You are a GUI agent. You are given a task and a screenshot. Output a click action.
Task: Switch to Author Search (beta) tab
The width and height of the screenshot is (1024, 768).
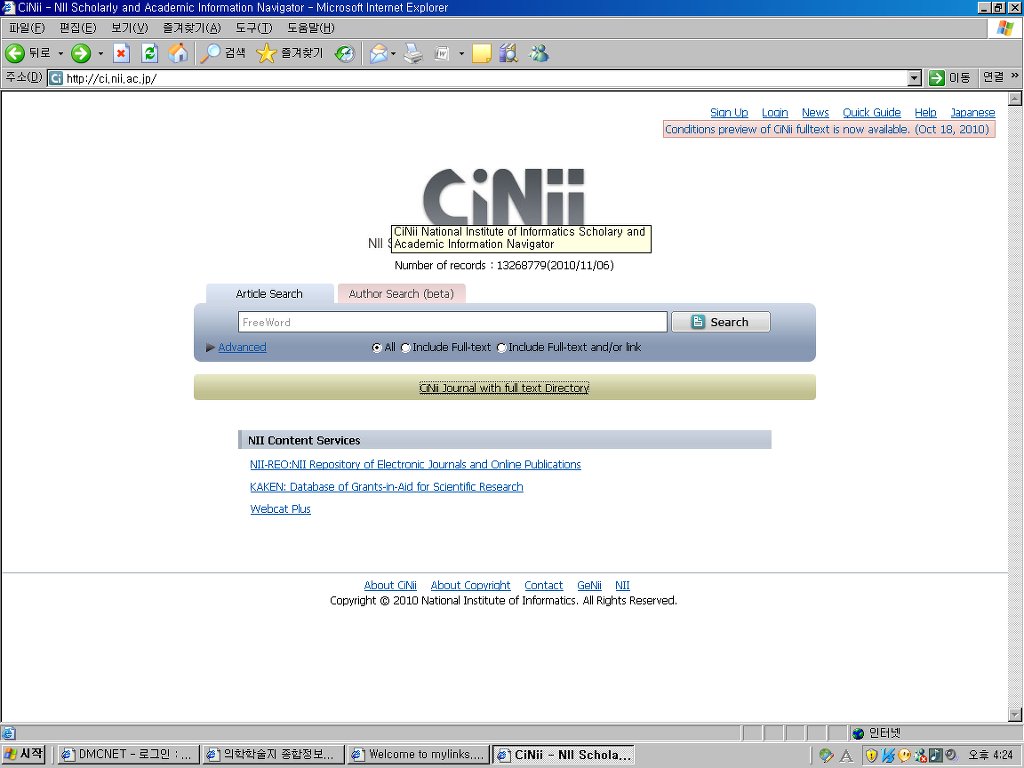401,294
